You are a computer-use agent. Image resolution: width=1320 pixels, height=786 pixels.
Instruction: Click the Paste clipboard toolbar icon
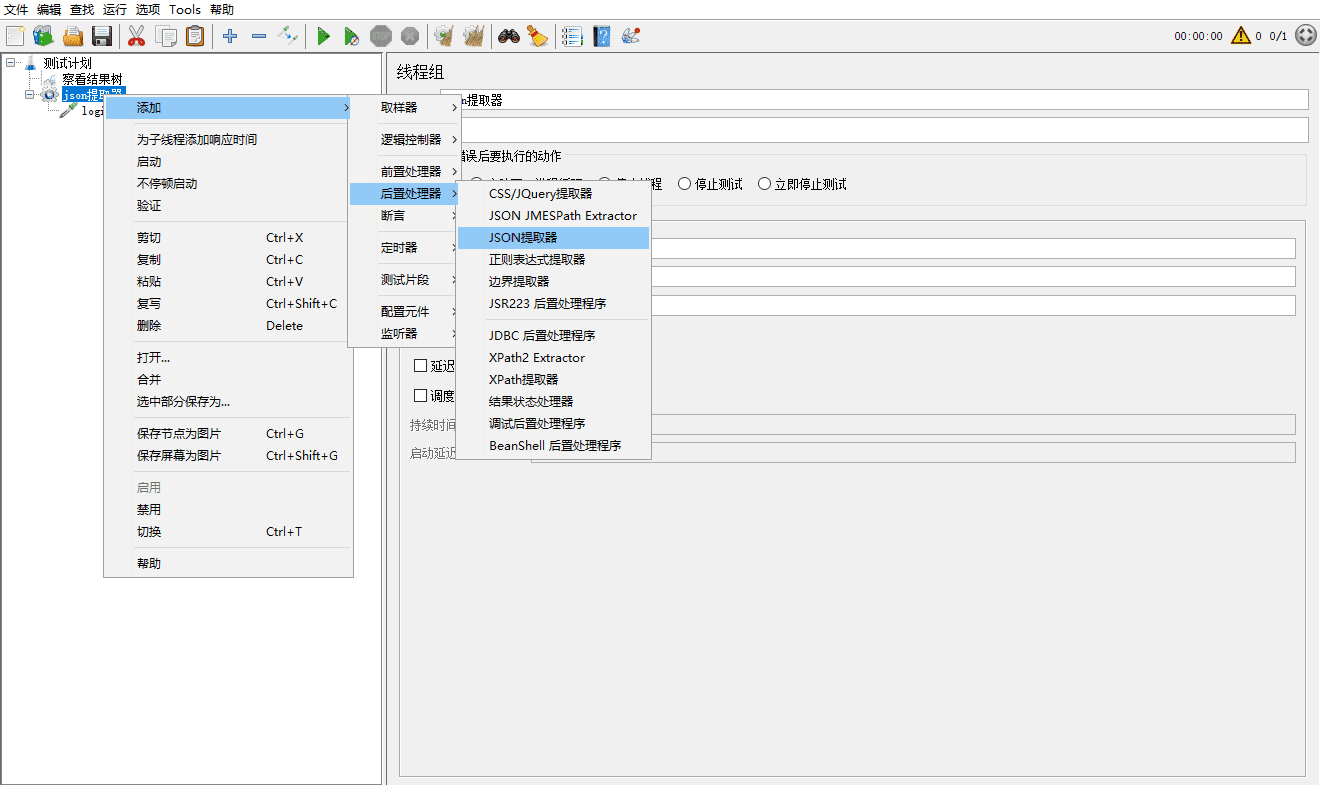pyautogui.click(x=195, y=36)
